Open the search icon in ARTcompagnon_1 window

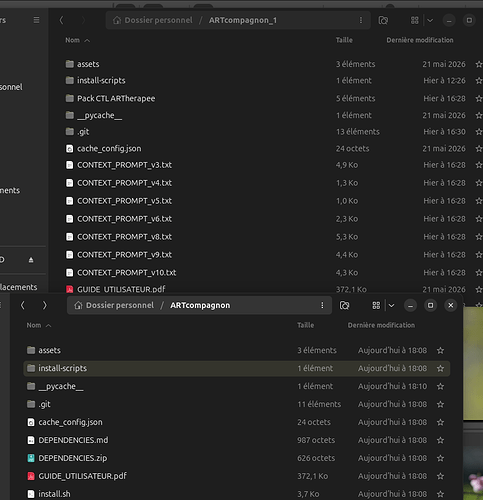pos(383,20)
